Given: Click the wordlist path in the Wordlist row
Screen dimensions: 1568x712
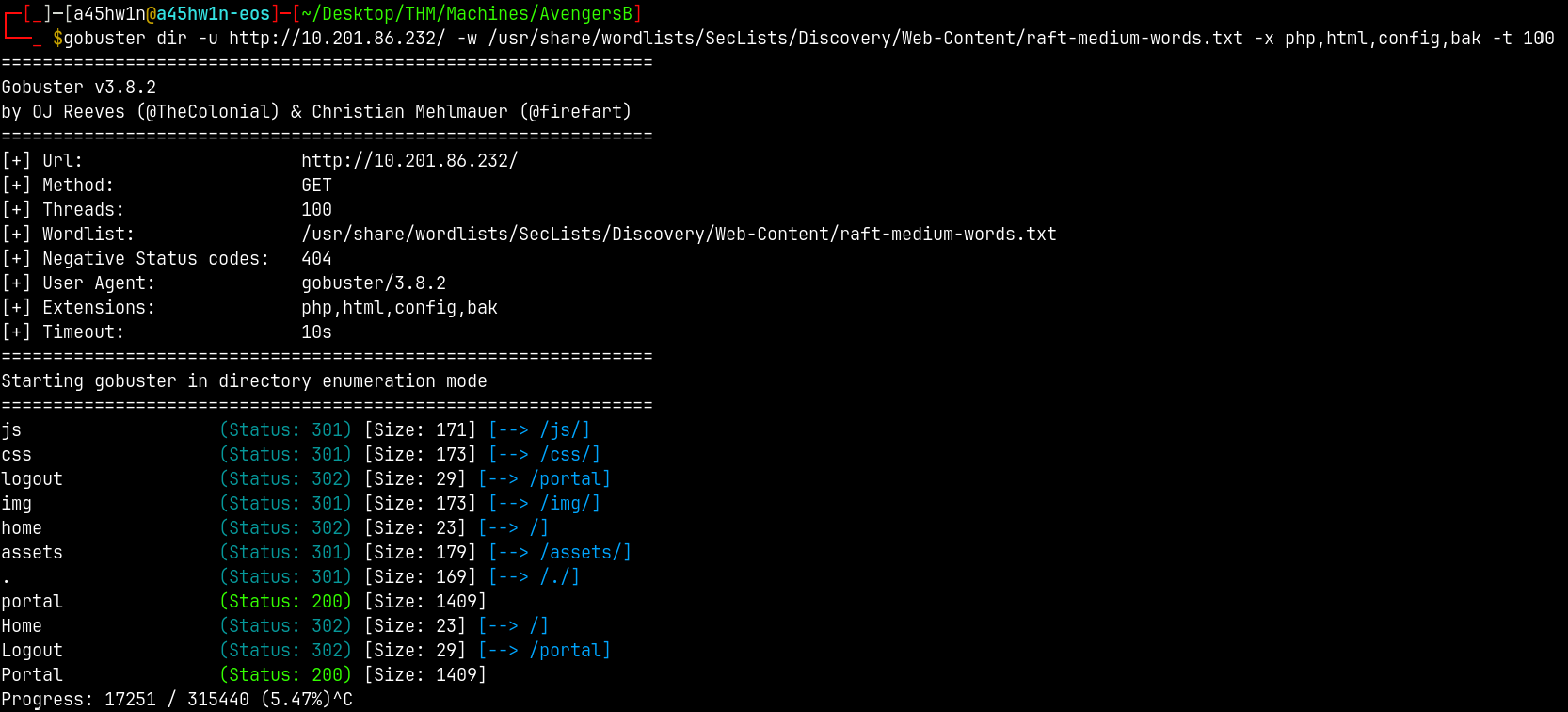Looking at the screenshot, I should [679, 235].
